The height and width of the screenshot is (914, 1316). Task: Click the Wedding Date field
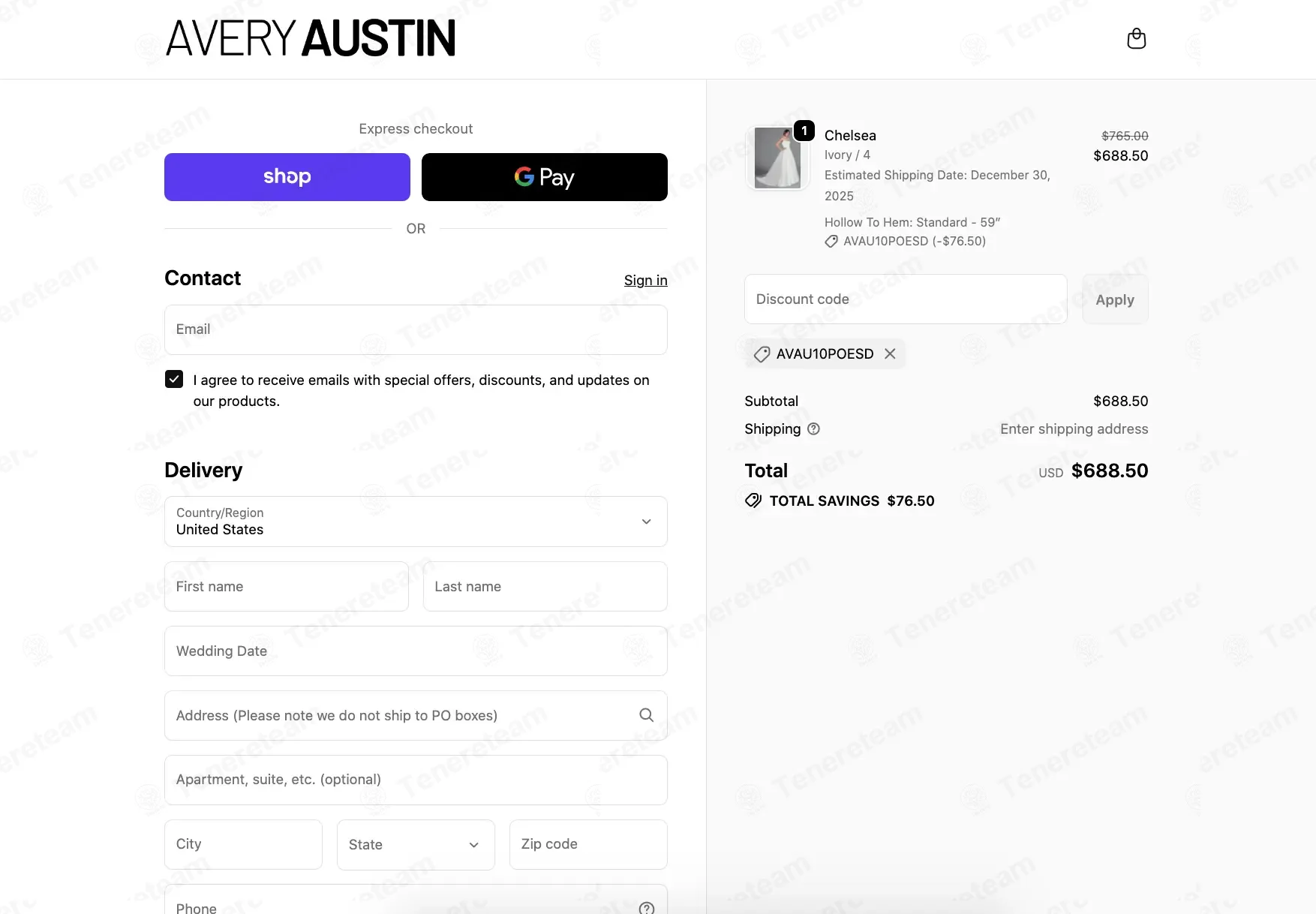(x=416, y=651)
